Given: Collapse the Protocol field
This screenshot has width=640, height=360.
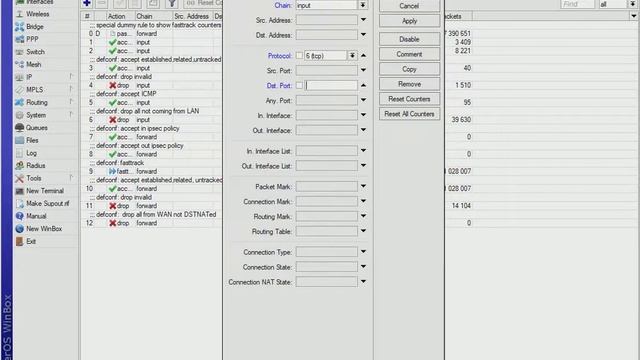Looking at the screenshot, I should pyautogui.click(x=363, y=56).
